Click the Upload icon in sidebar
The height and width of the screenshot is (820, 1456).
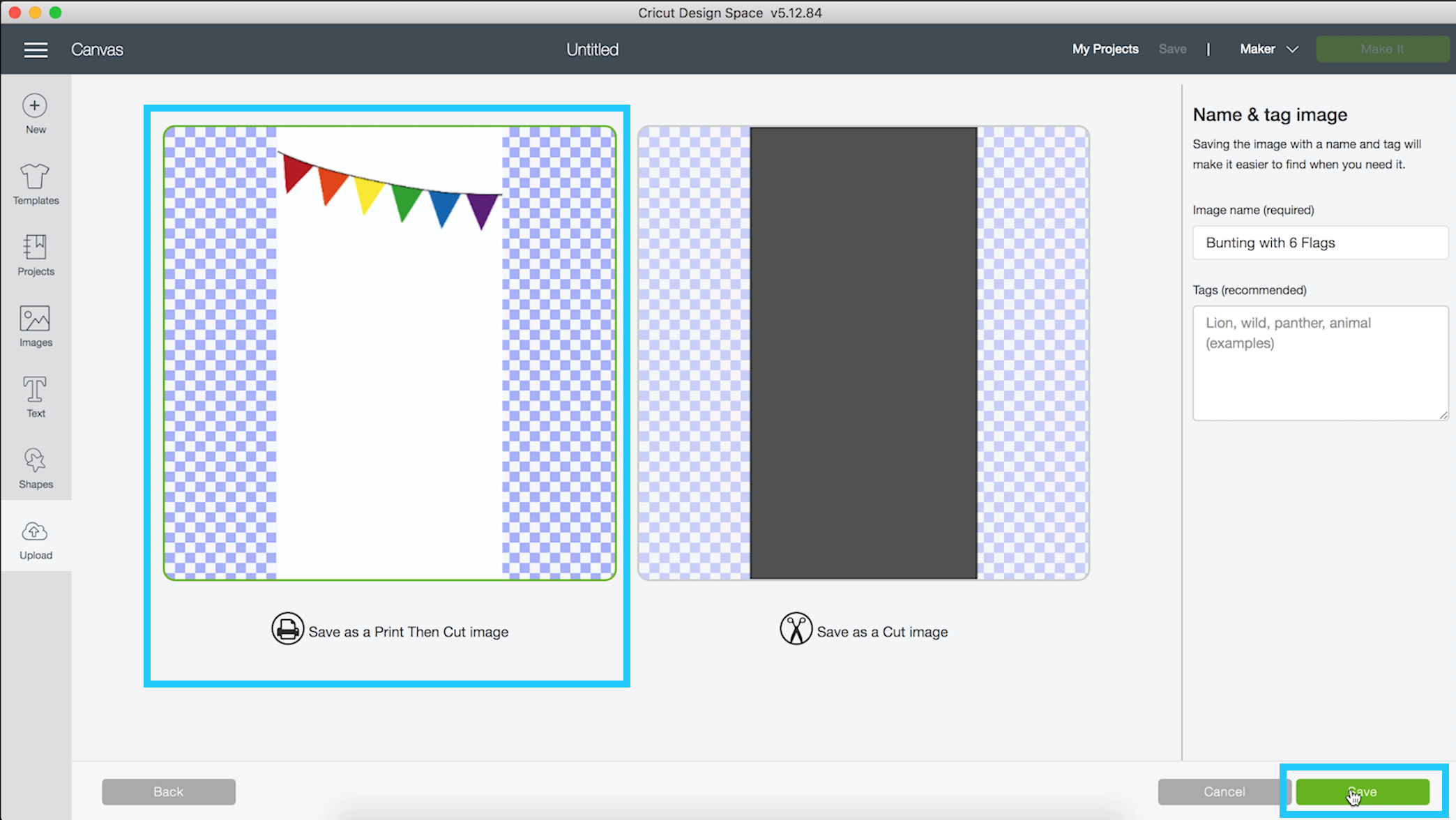(x=35, y=531)
